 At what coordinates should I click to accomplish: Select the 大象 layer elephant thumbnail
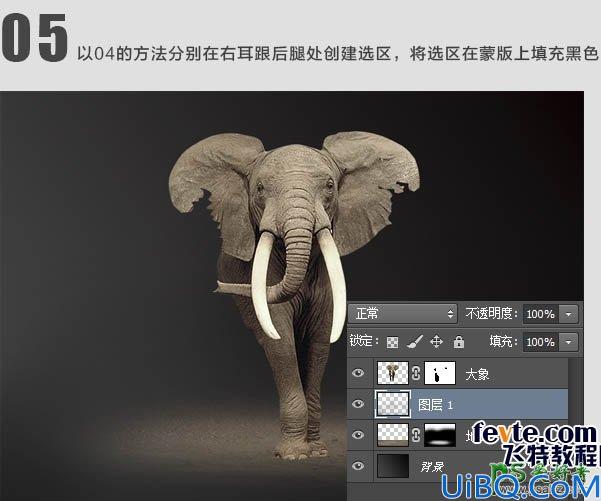pos(392,373)
